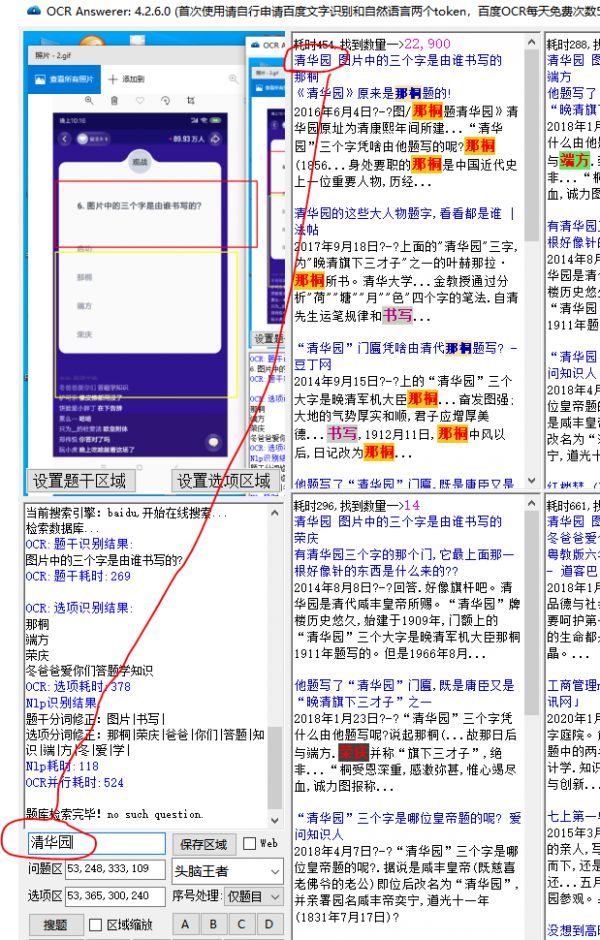Open the 头脑王者 dropdown
This screenshot has width=600, height=940.
pyautogui.click(x=227, y=870)
